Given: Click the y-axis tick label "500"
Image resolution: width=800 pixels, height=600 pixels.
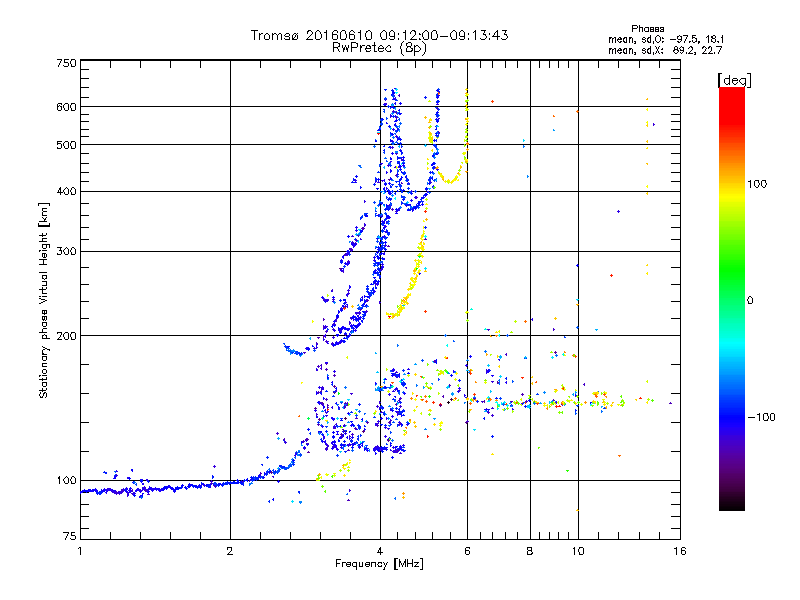Looking at the screenshot, I should coord(66,145).
